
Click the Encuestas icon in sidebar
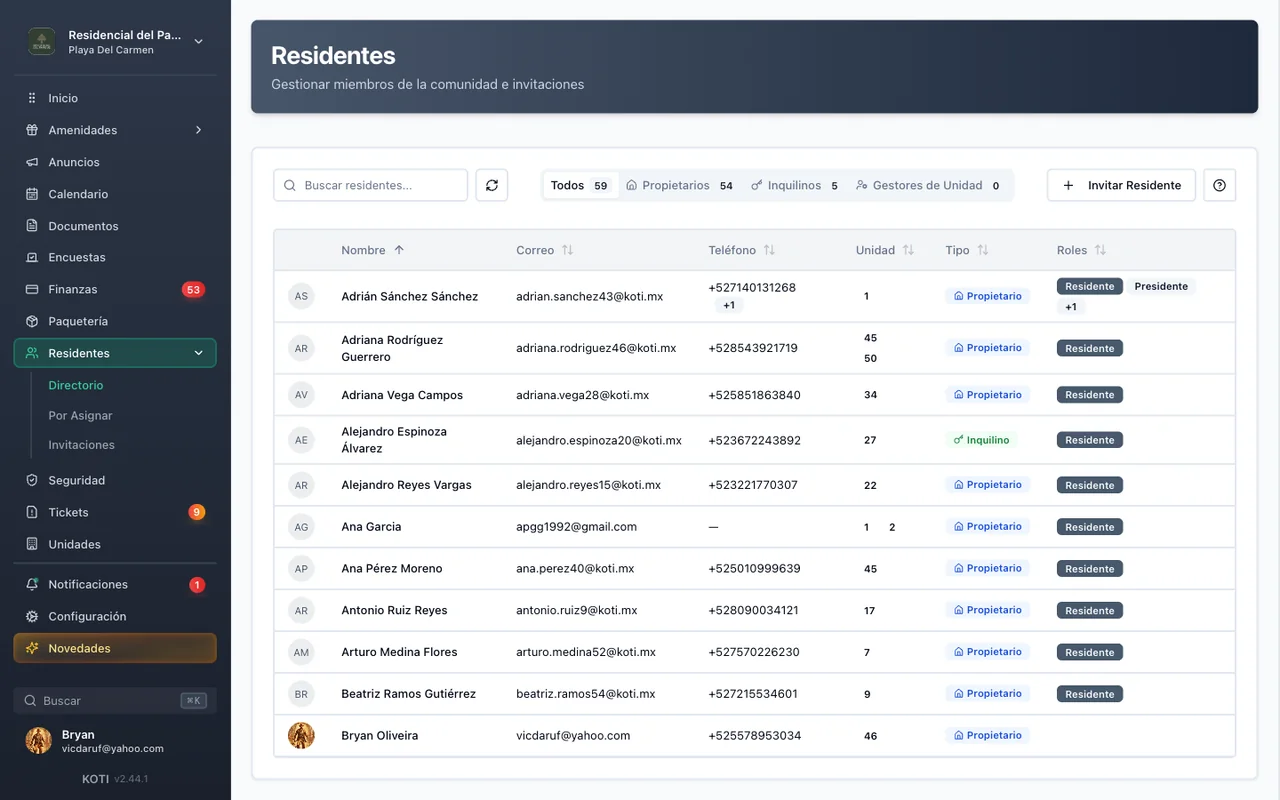pyautogui.click(x=32, y=257)
